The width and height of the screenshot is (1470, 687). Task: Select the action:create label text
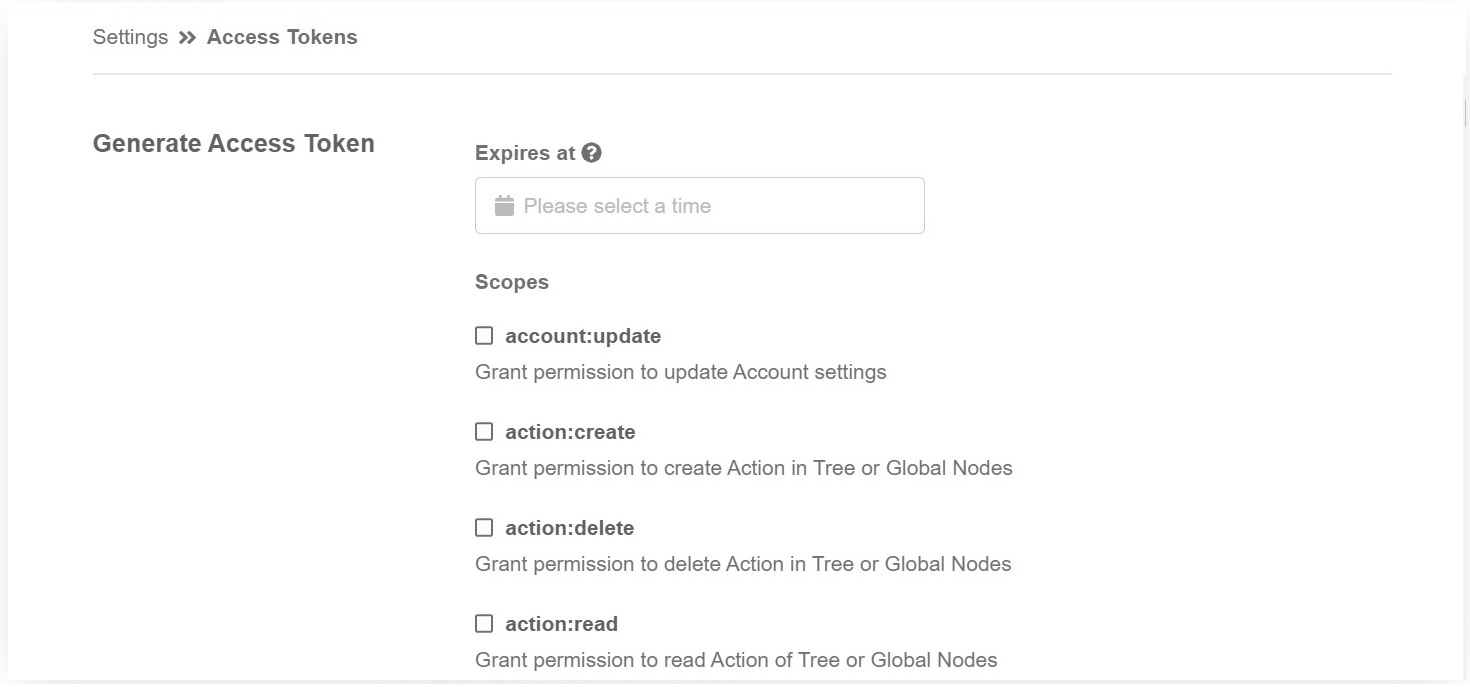click(570, 432)
